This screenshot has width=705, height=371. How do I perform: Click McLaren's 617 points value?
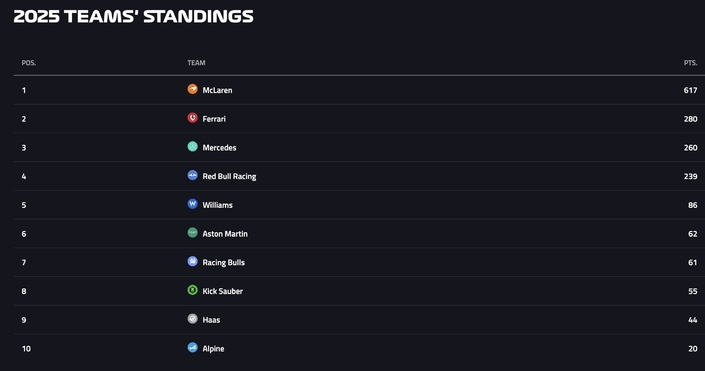click(x=690, y=90)
